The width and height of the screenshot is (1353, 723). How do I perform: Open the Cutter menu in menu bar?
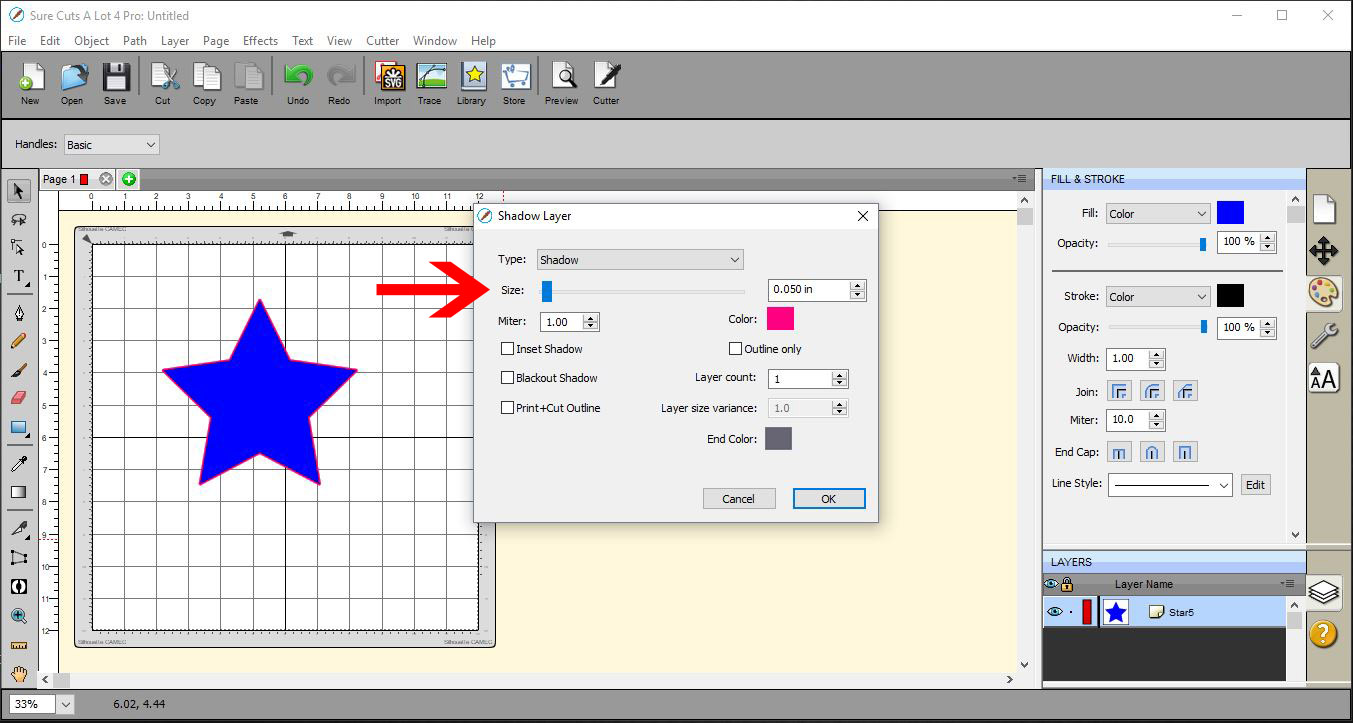click(x=383, y=41)
